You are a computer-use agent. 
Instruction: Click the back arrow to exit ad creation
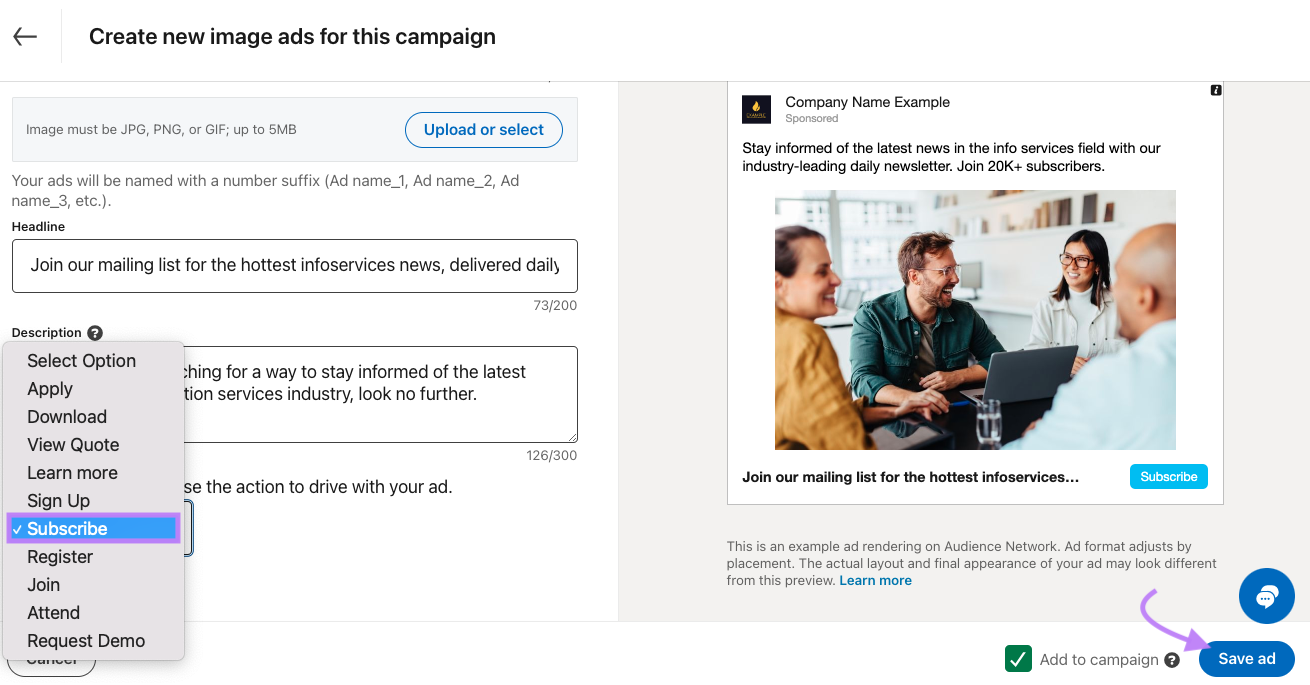pyautogui.click(x=24, y=36)
